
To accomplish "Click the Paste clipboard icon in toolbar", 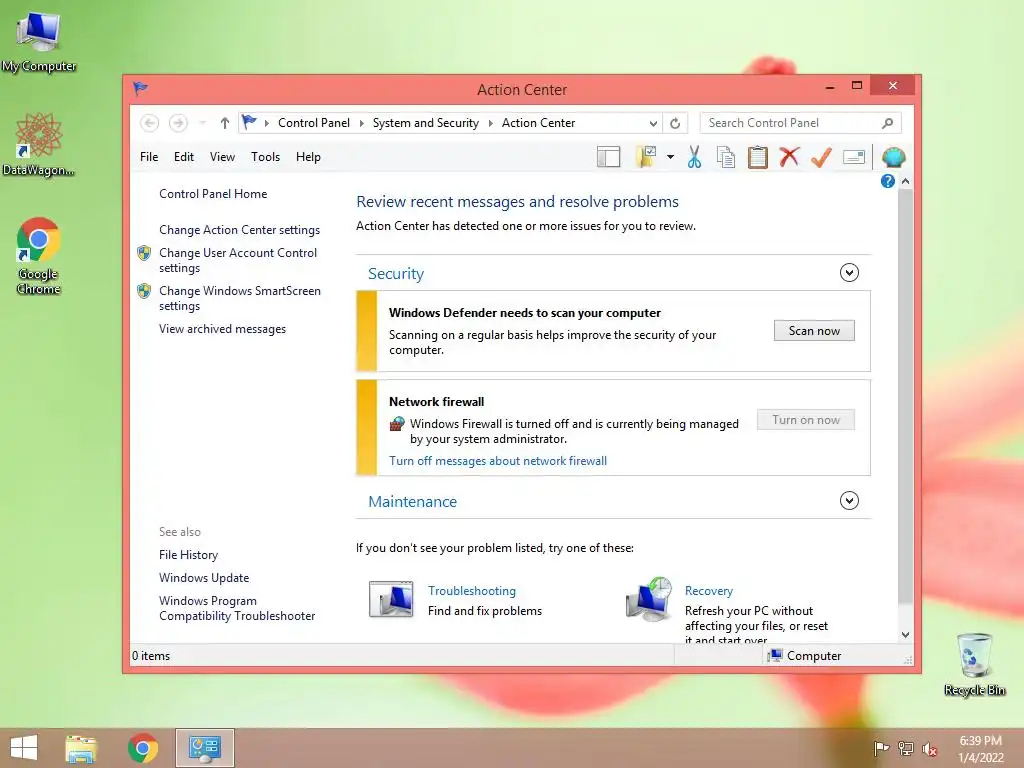I will 758,157.
